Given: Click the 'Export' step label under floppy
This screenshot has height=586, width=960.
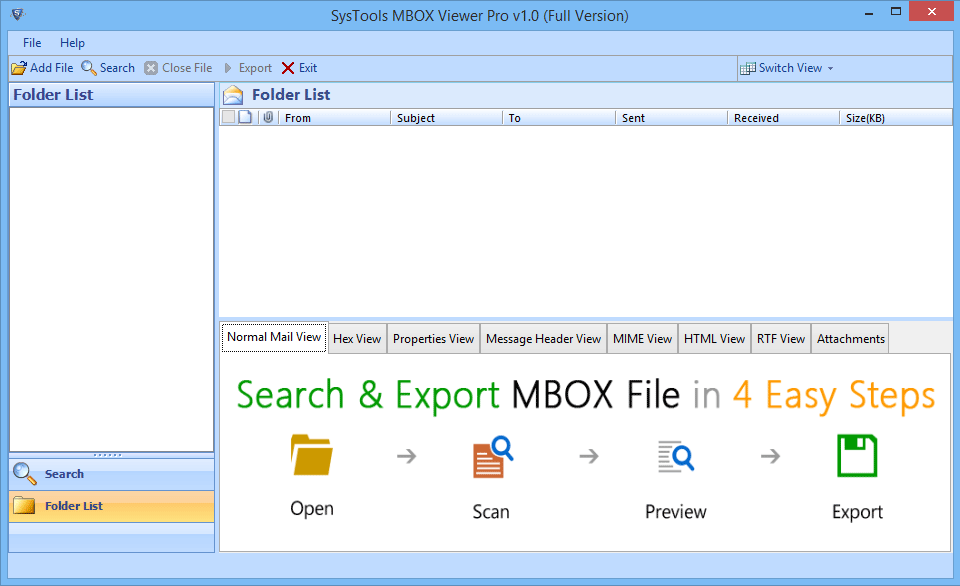Looking at the screenshot, I should click(x=857, y=511).
